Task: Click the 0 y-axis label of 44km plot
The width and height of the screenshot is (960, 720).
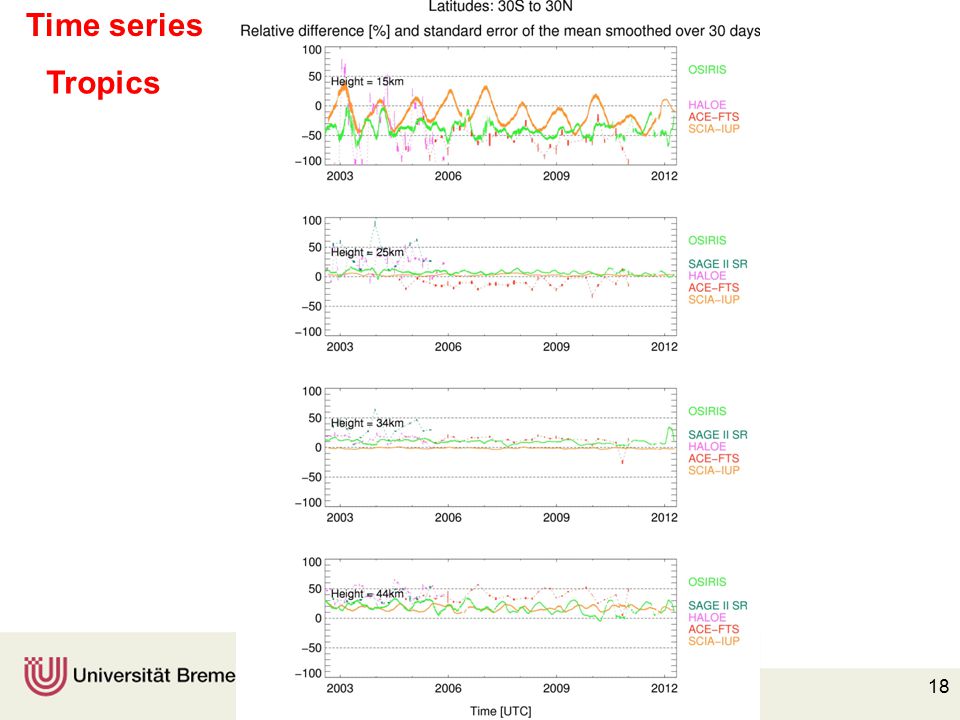Action: click(318, 618)
